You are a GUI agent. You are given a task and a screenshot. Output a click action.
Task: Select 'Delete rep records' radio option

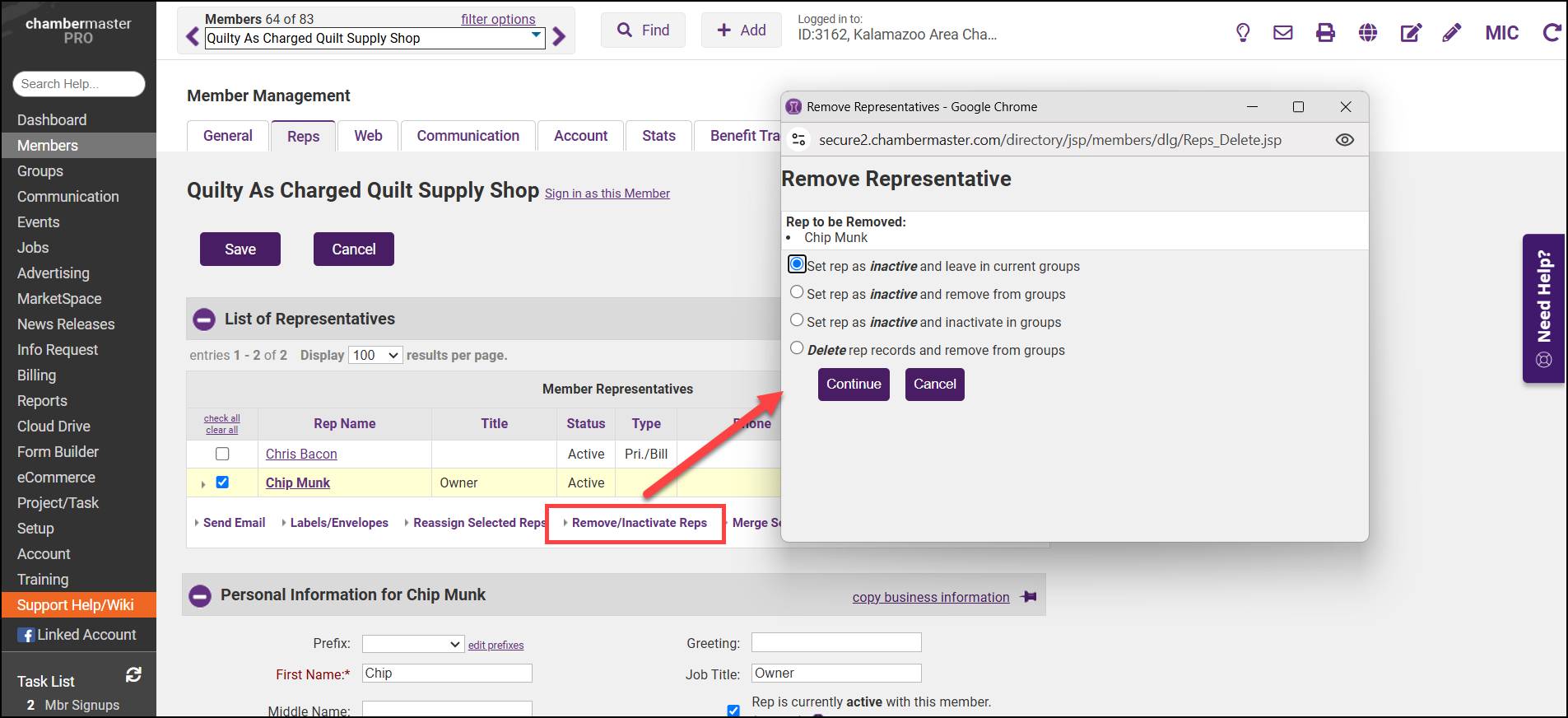[x=797, y=348]
